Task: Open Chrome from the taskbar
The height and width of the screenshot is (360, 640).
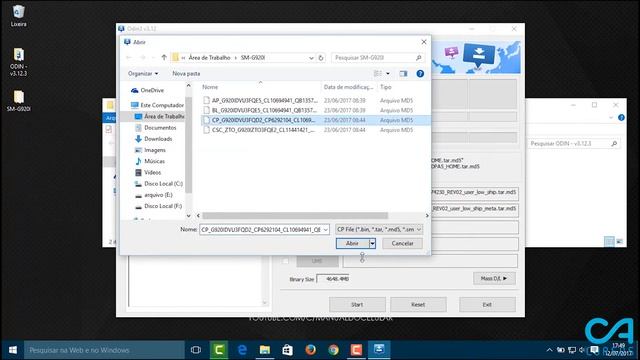Action: 333,350
